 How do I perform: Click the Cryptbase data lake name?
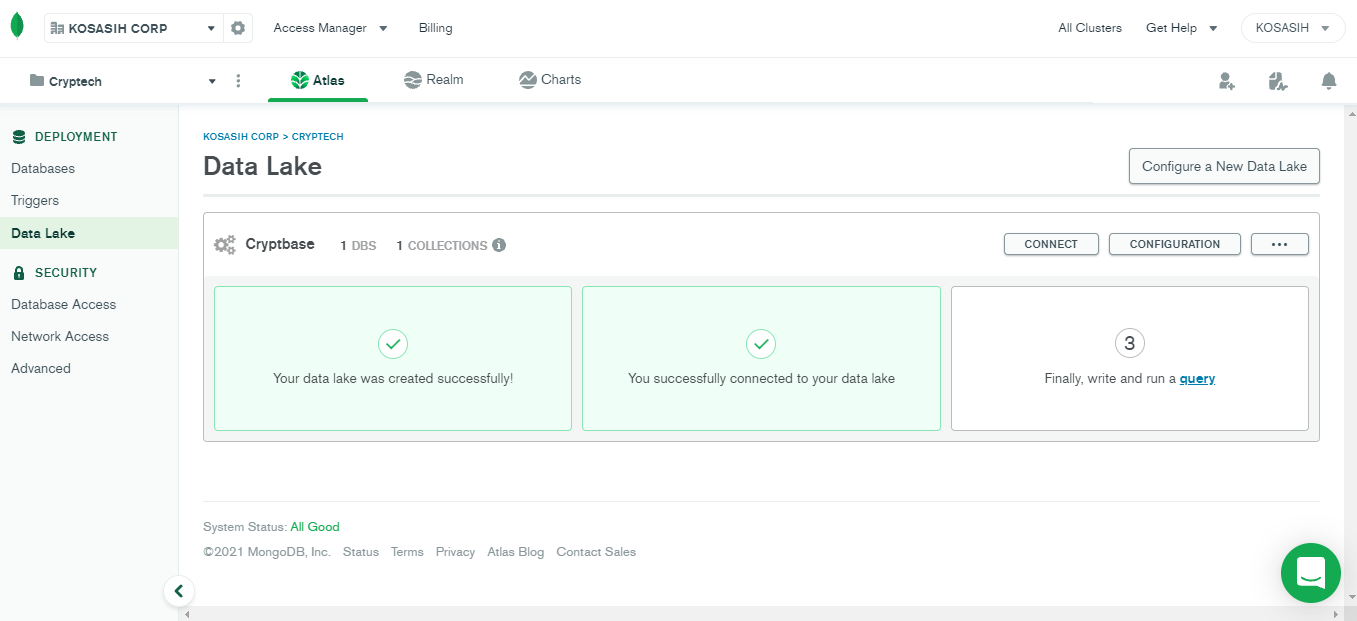point(280,244)
